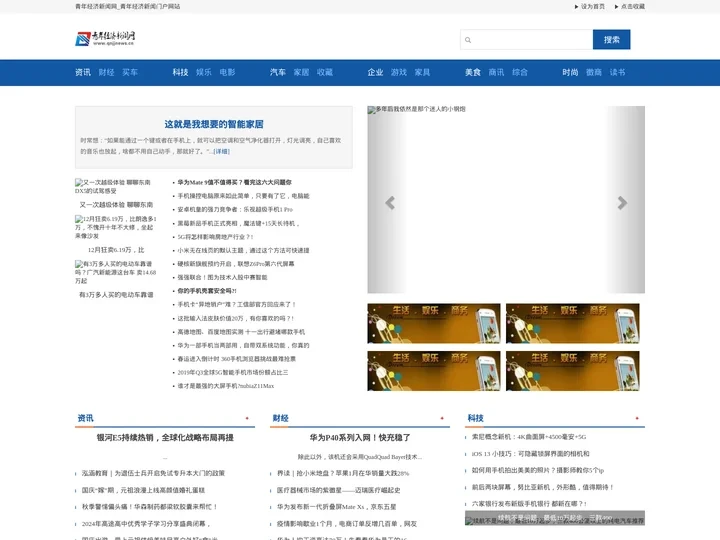The width and height of the screenshot is (720, 540).
Task: Open article 谁才是最强的大屏手机
Action: click(x=225, y=386)
